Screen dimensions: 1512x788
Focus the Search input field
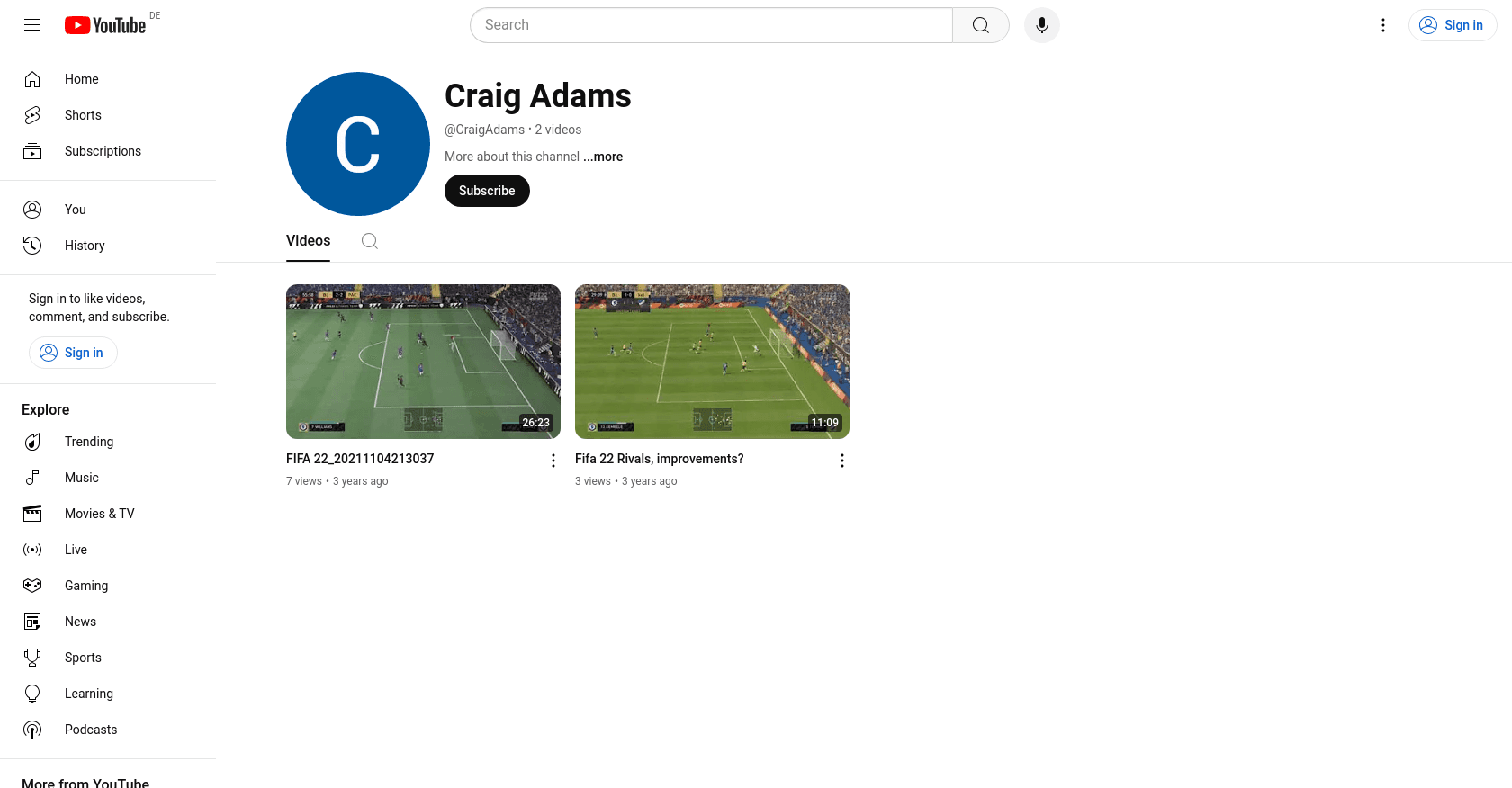pyautogui.click(x=711, y=25)
